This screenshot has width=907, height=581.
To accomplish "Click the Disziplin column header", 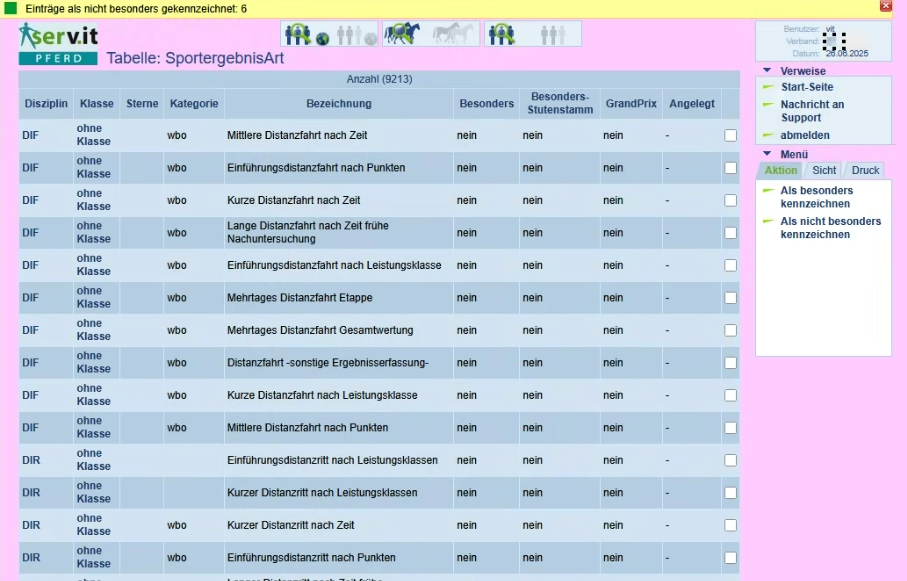I will pos(46,104).
